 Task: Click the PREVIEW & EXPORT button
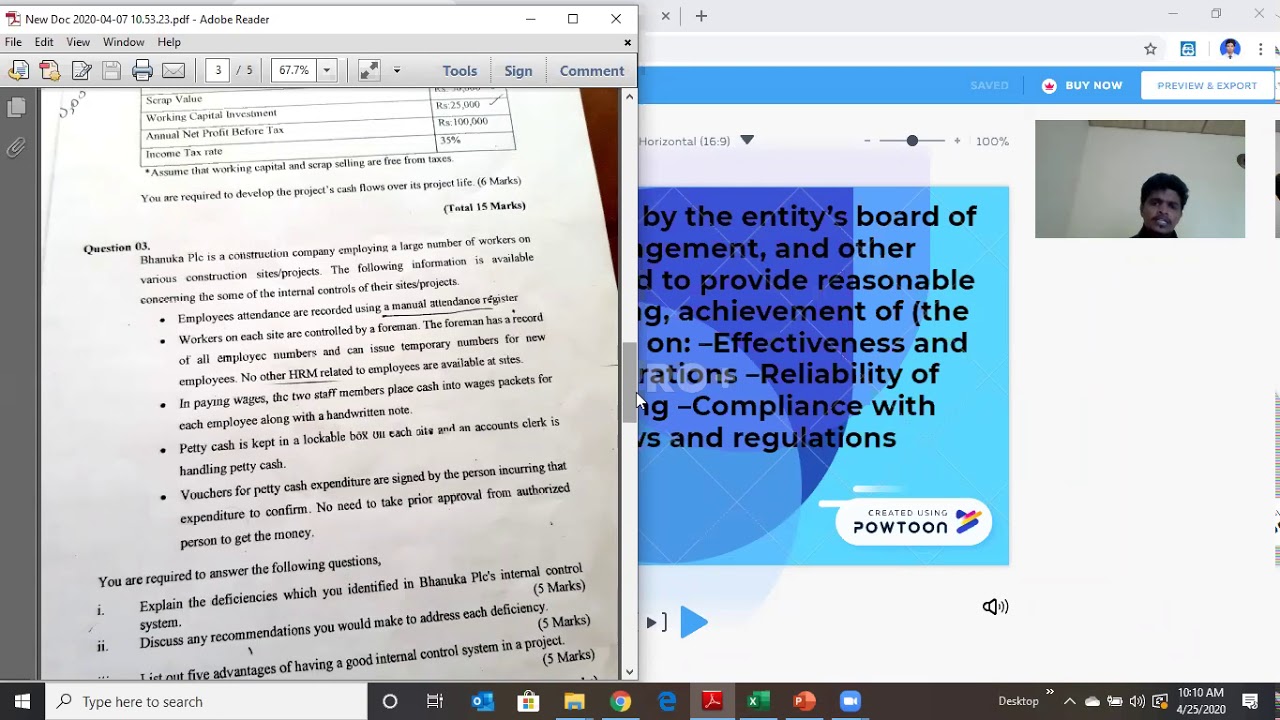coord(1207,85)
